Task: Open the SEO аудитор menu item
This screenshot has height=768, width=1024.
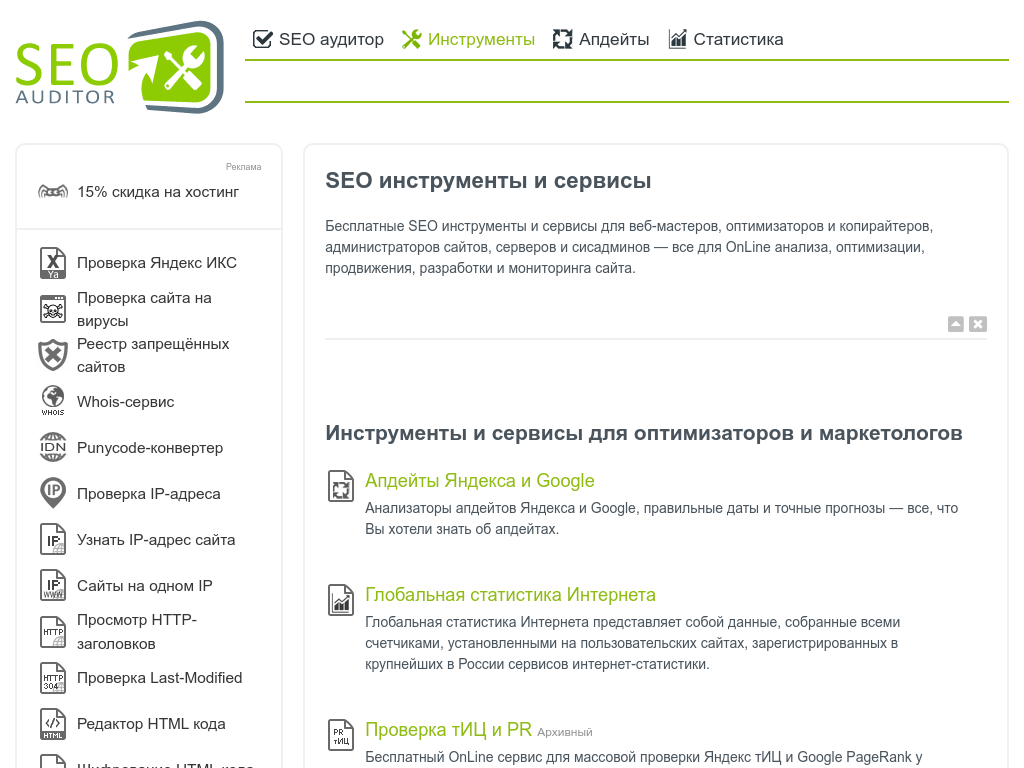Action: pos(318,39)
